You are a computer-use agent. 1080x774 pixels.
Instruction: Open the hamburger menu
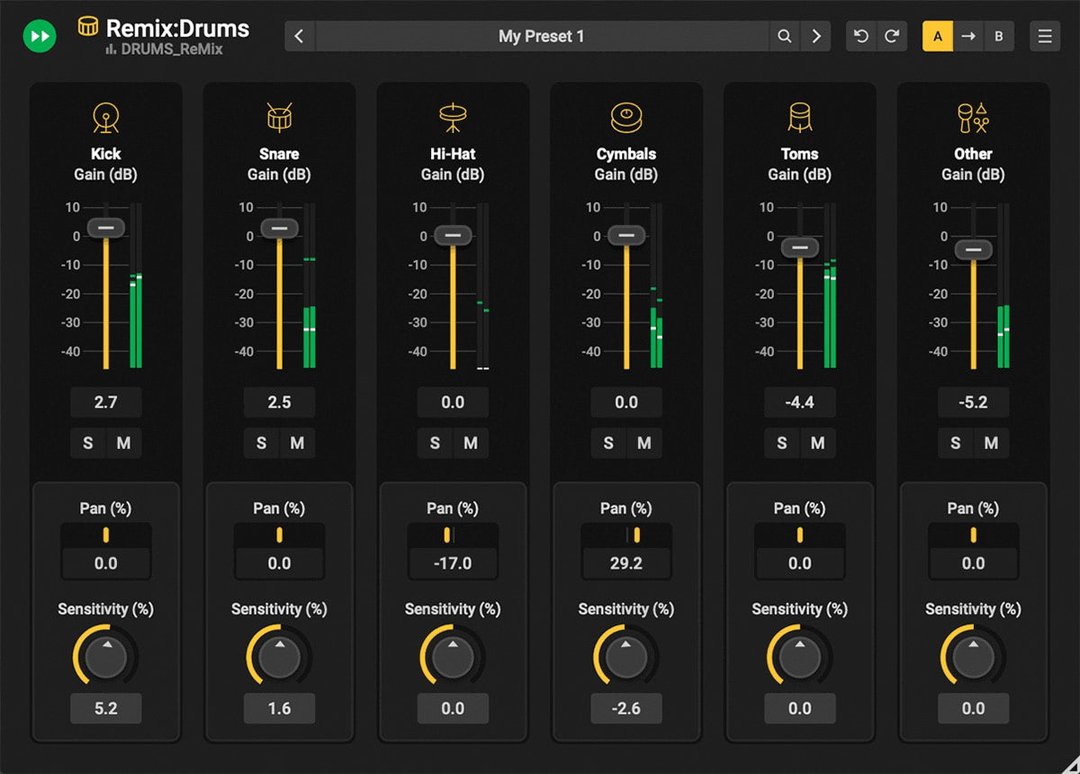pyautogui.click(x=1044, y=36)
